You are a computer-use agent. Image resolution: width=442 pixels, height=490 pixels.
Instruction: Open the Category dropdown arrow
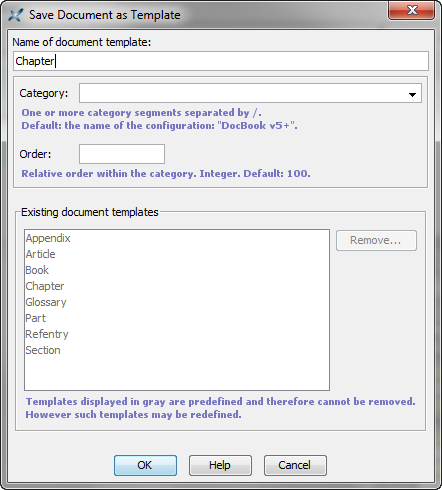tap(412, 95)
